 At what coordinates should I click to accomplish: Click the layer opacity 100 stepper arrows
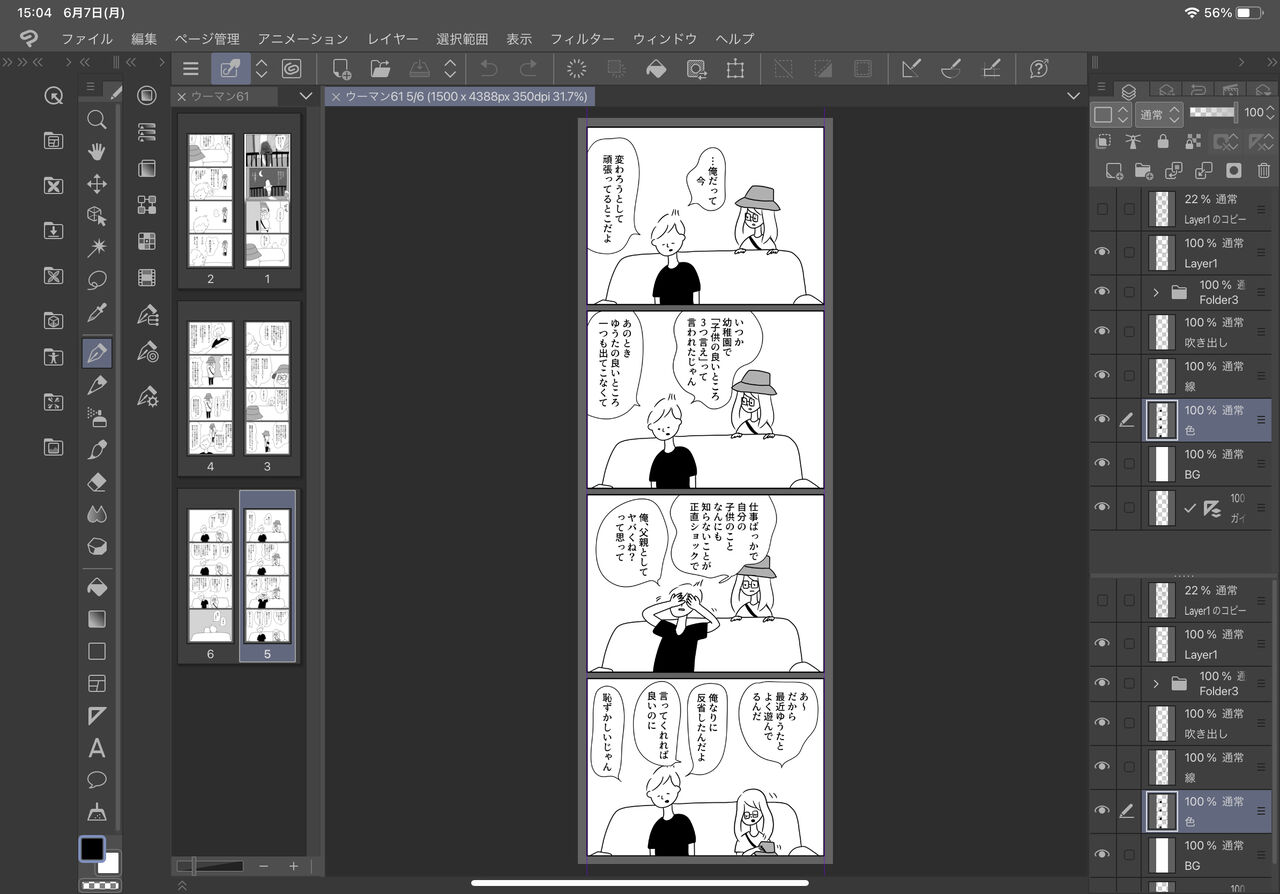click(1271, 113)
